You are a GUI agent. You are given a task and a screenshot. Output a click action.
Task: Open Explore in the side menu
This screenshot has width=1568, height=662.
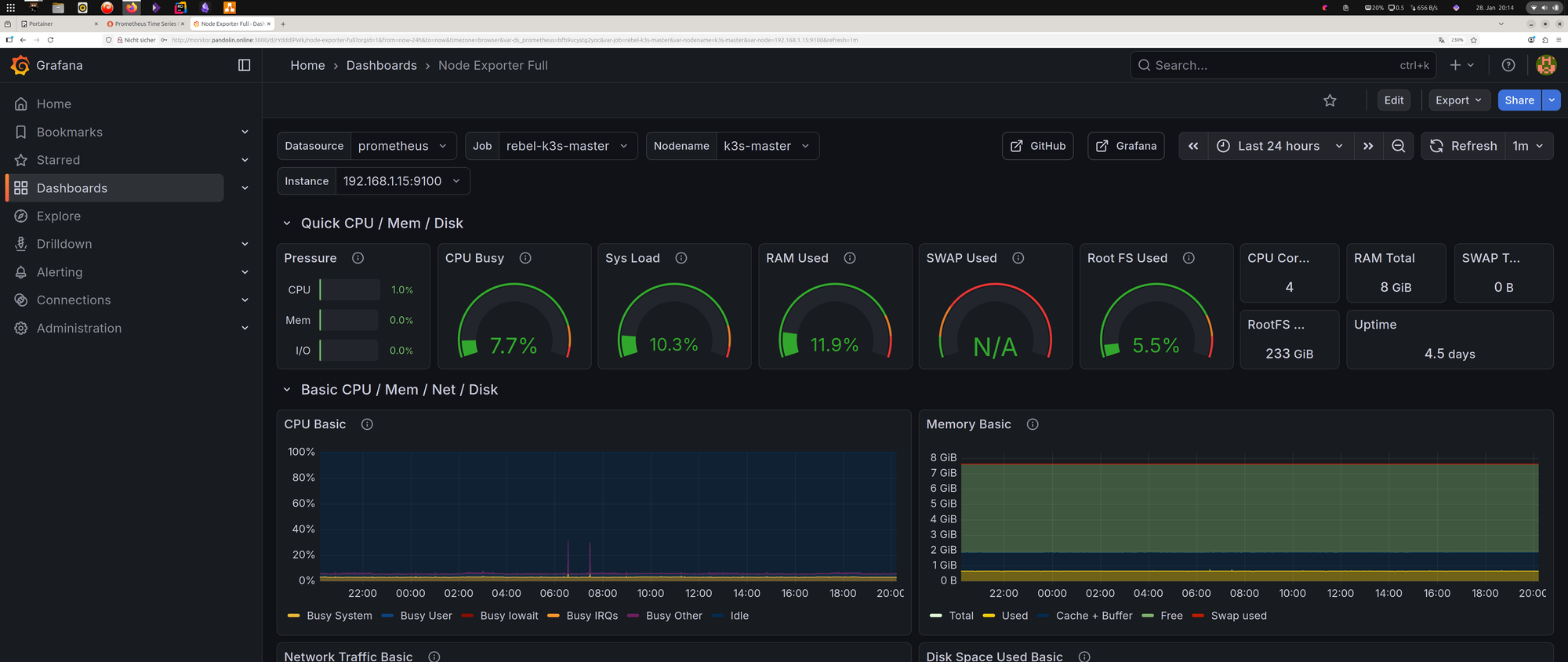tap(59, 216)
